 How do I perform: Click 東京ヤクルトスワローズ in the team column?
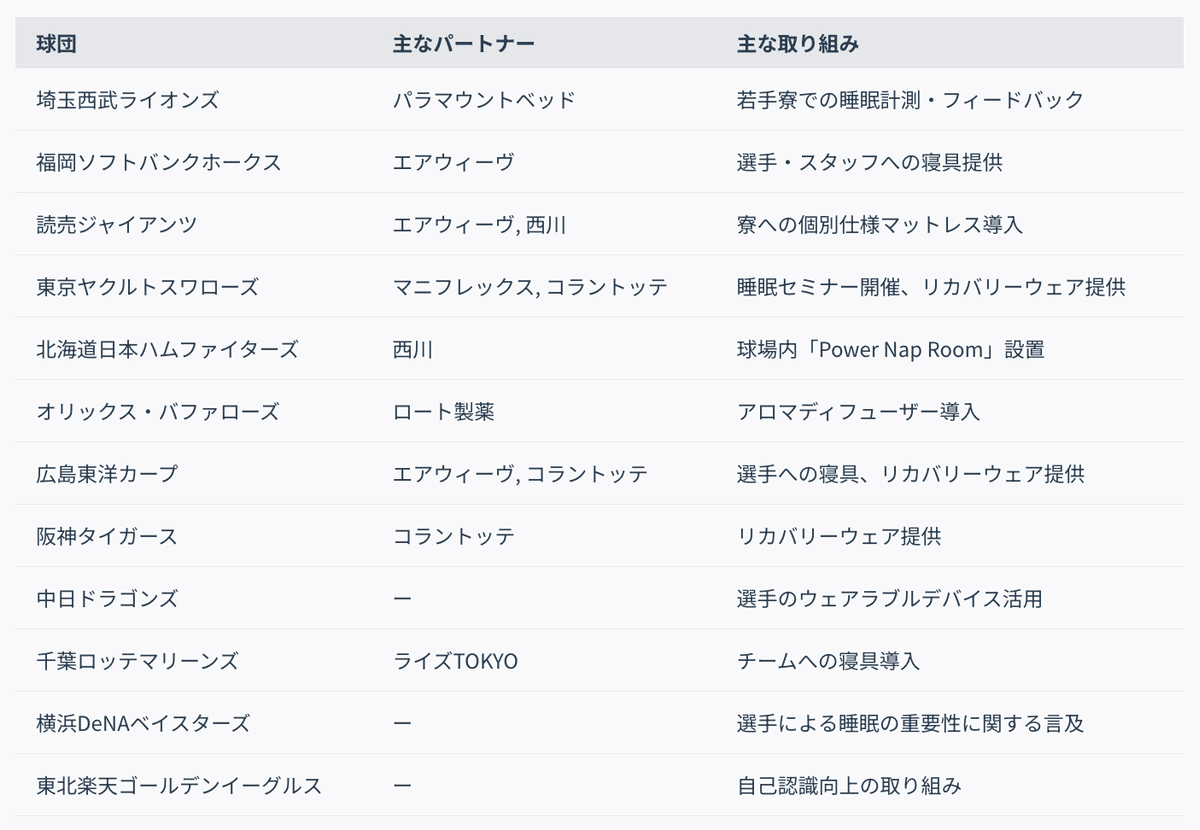[148, 287]
